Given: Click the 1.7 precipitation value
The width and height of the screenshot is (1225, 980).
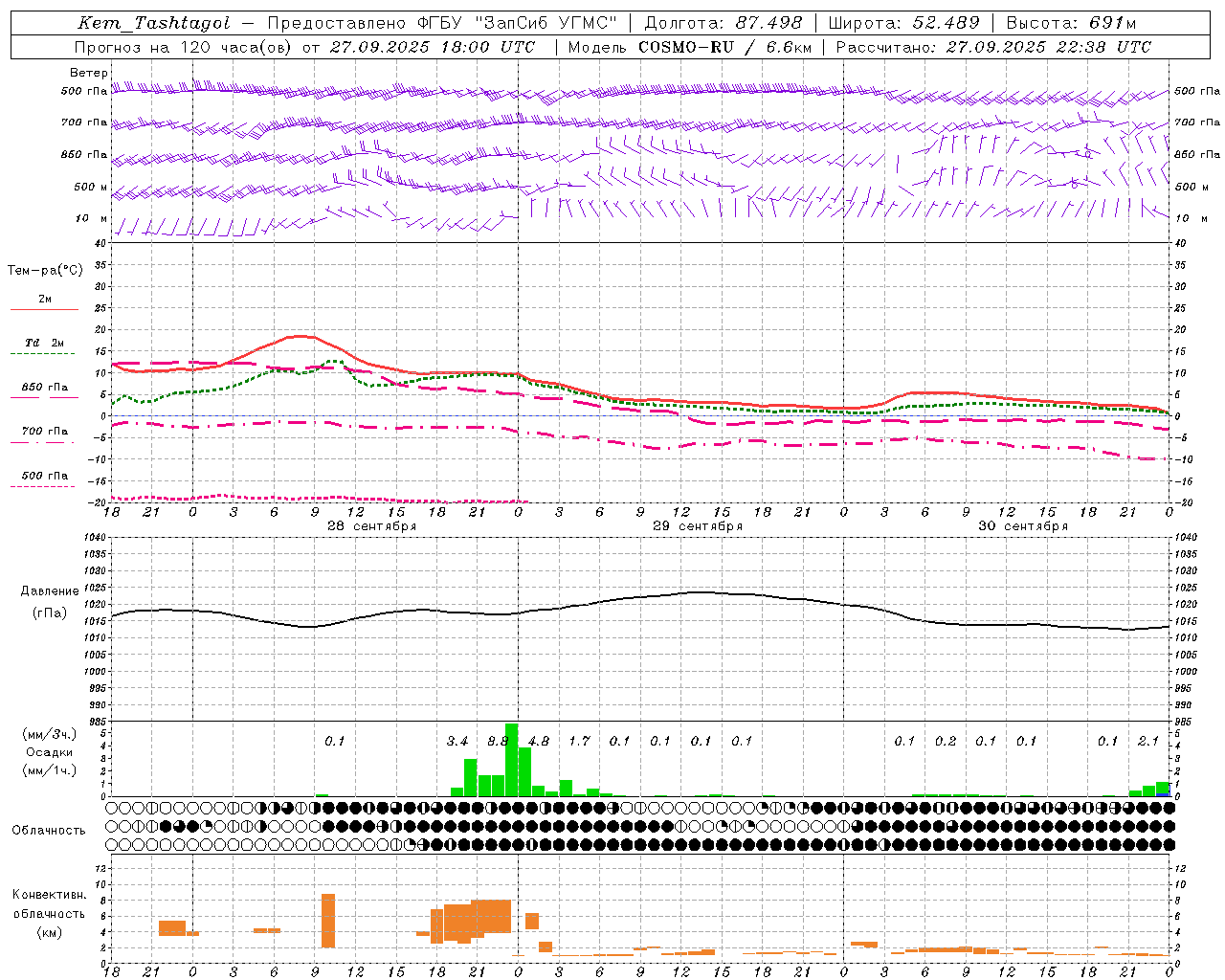Looking at the screenshot, I should pyautogui.click(x=579, y=741).
